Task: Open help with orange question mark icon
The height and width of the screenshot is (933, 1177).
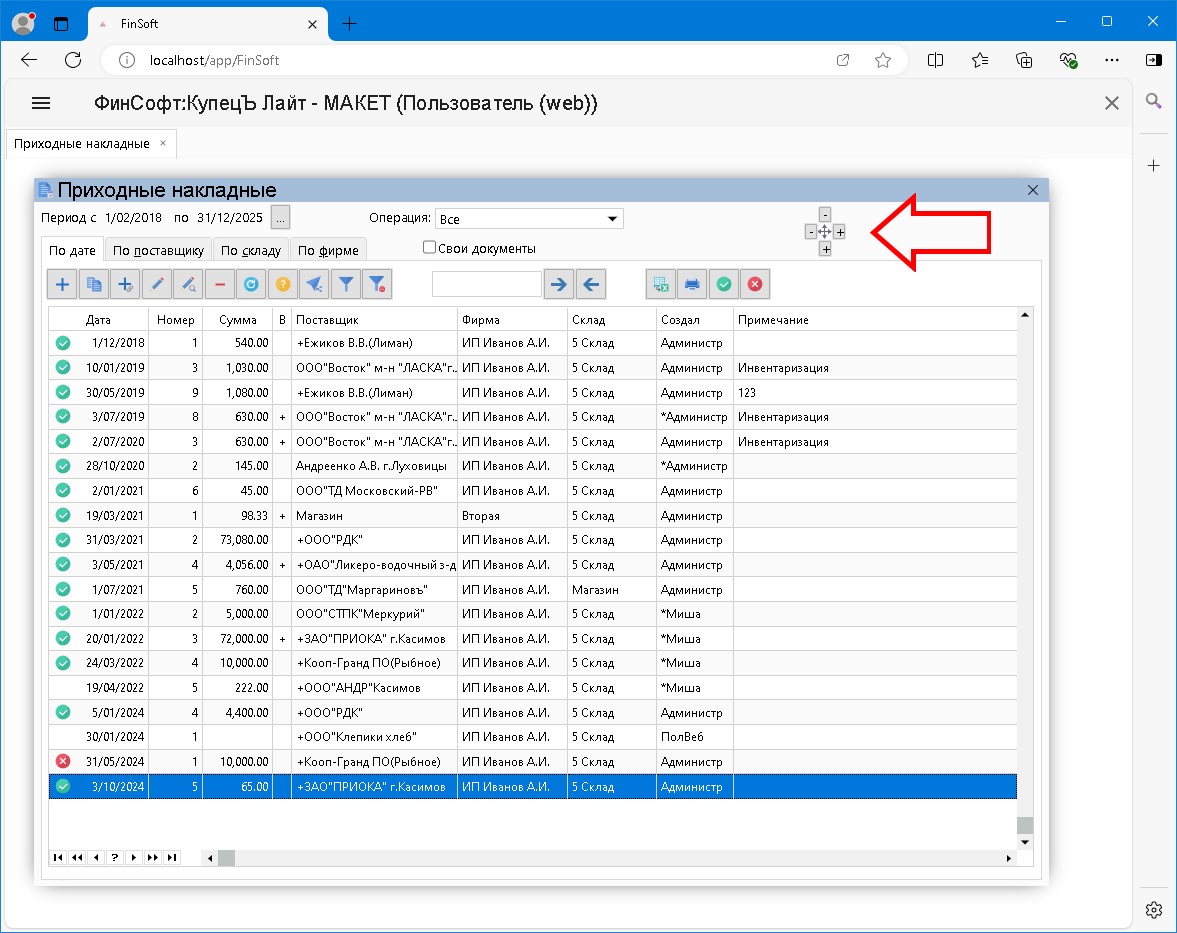Action: (283, 285)
